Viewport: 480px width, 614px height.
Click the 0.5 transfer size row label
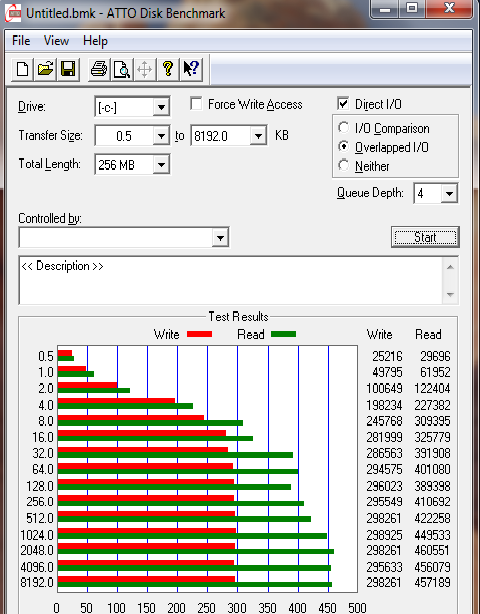[45, 356]
